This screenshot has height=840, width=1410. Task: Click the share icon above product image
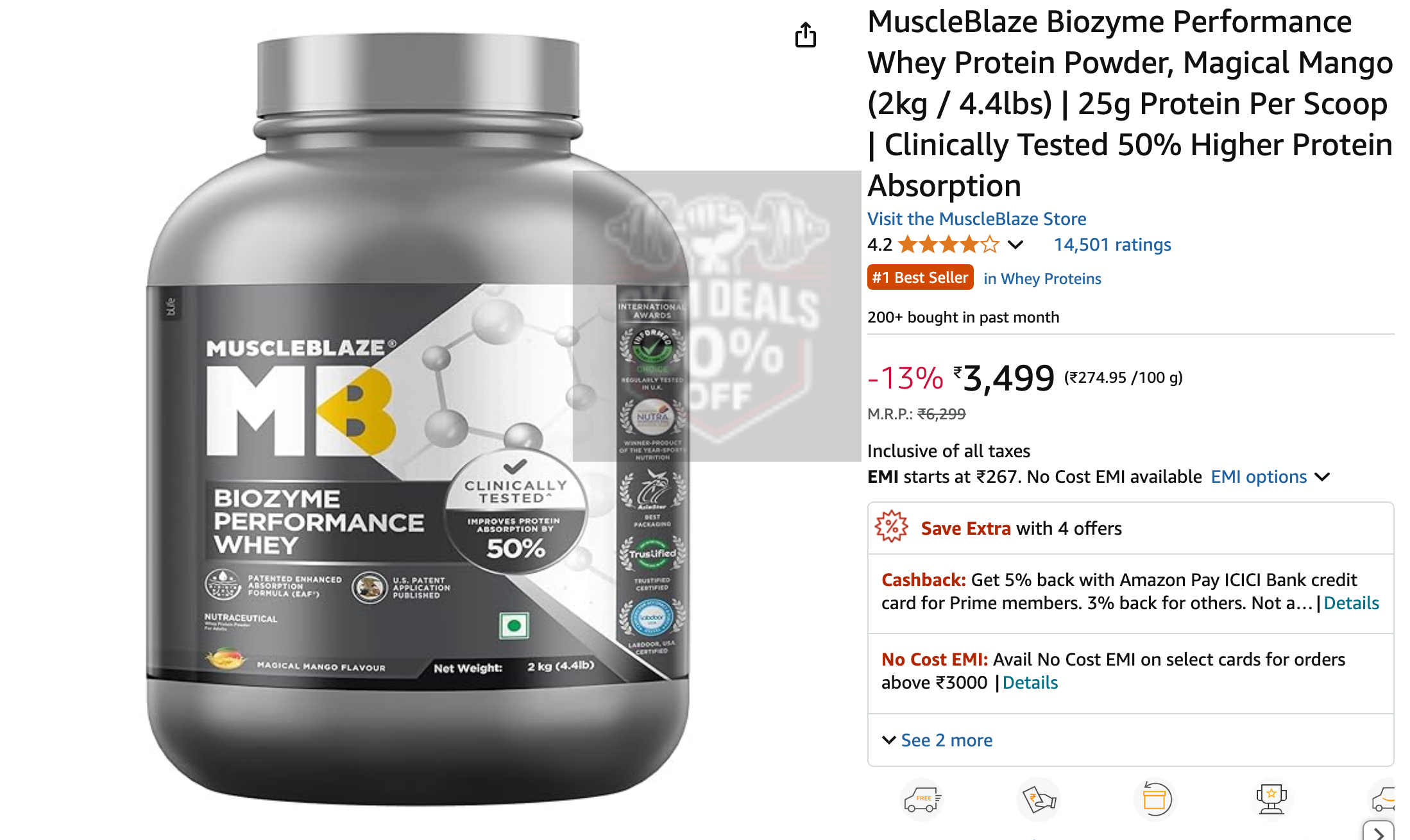806,35
